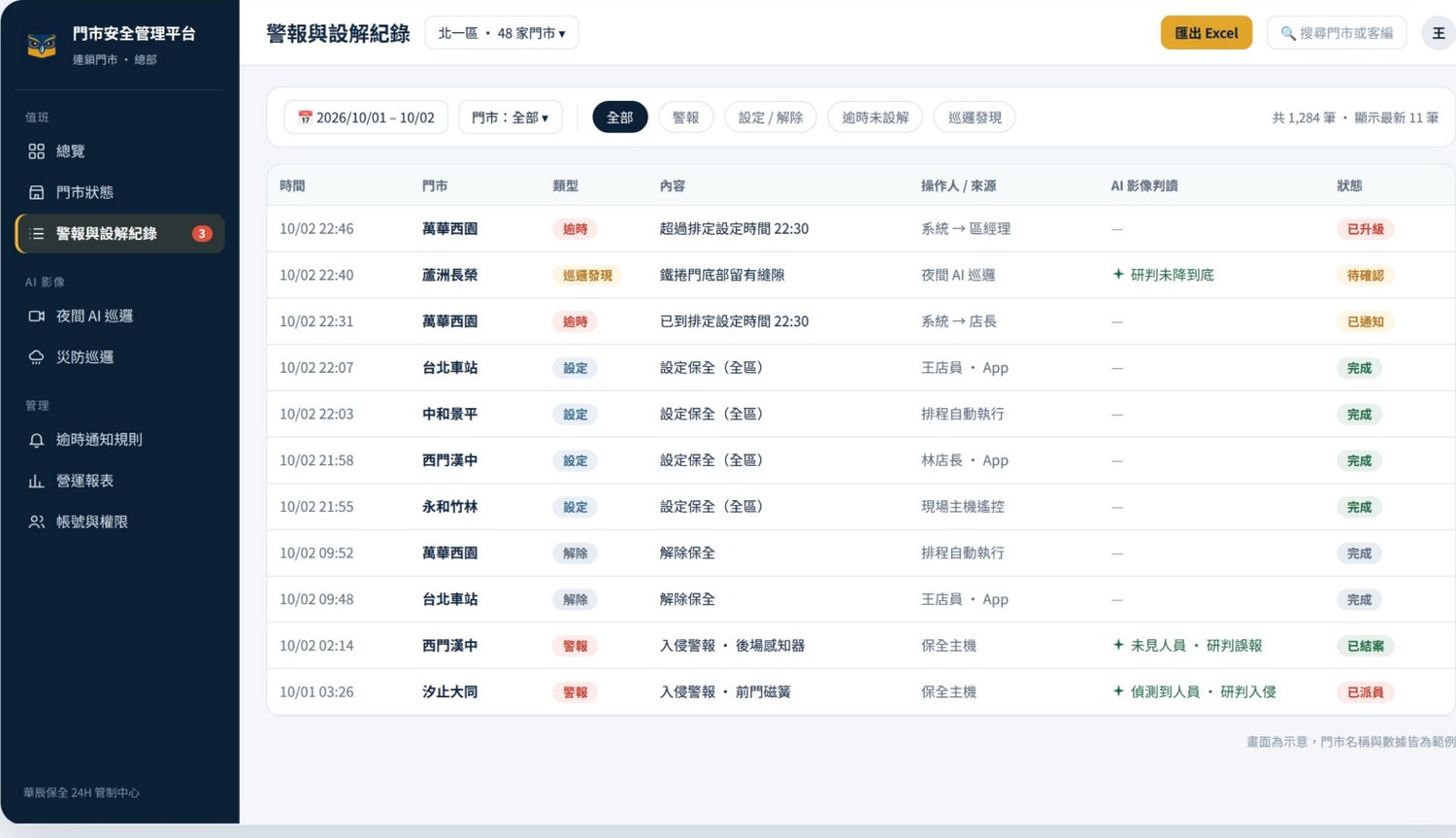The image size is (1456, 838).
Task: Click the 警報與設解紀錄 list icon
Action: [x=37, y=234]
